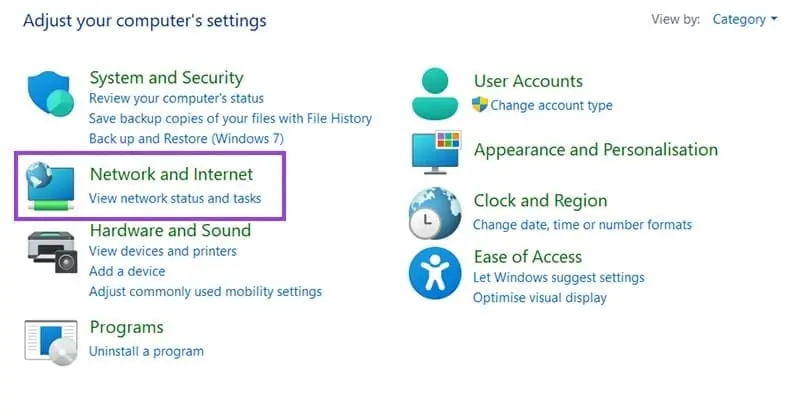Click the Appearance and Personalisation monitor icon

[x=436, y=152]
